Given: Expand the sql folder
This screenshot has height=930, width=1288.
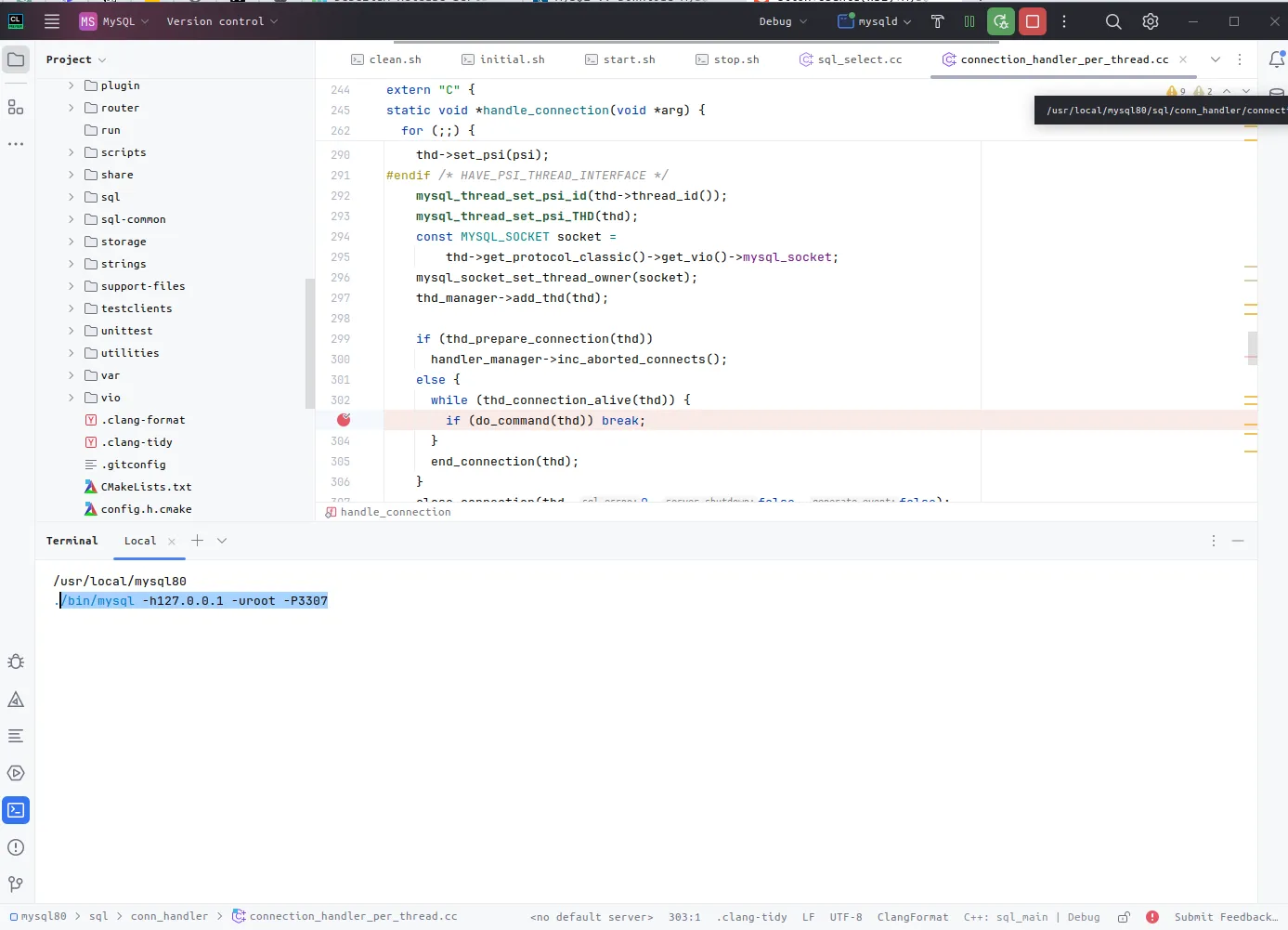Looking at the screenshot, I should (71, 197).
